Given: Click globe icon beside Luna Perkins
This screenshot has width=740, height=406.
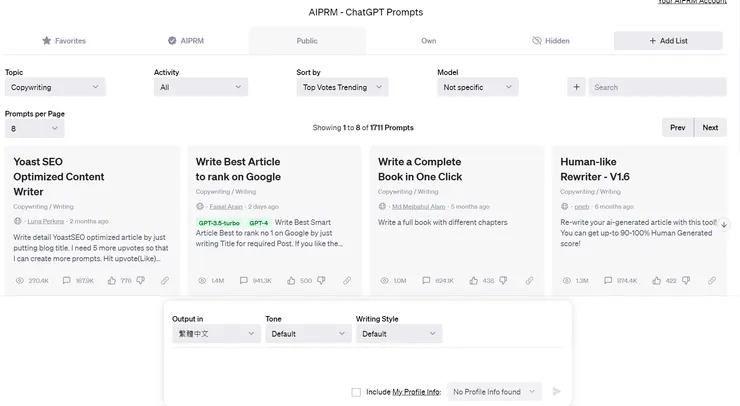Looking at the screenshot, I should [17, 221].
